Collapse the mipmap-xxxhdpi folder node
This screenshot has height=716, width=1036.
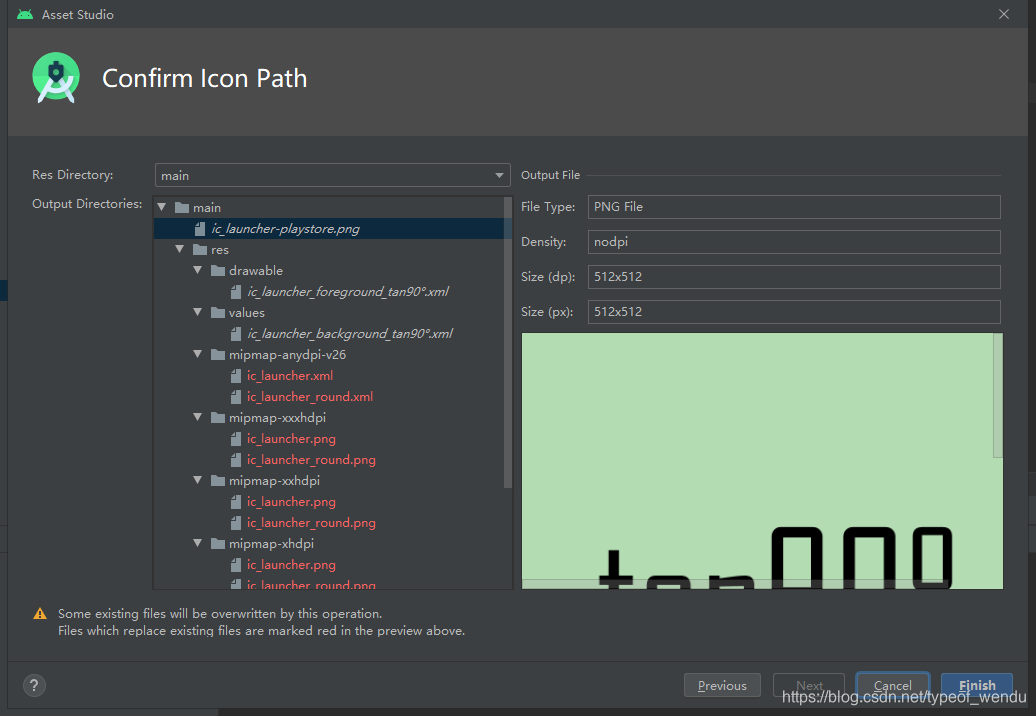coord(198,417)
